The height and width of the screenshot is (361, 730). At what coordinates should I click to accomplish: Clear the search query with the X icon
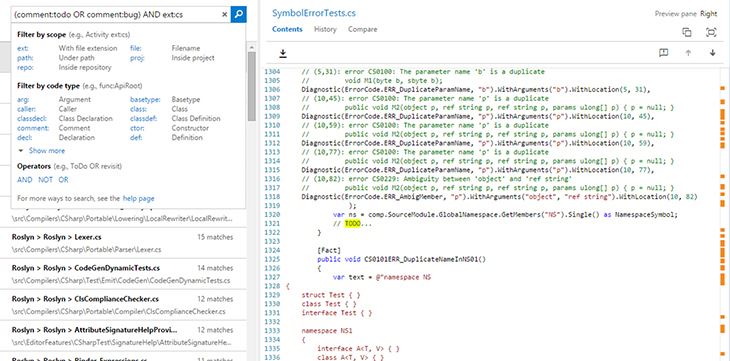point(224,14)
